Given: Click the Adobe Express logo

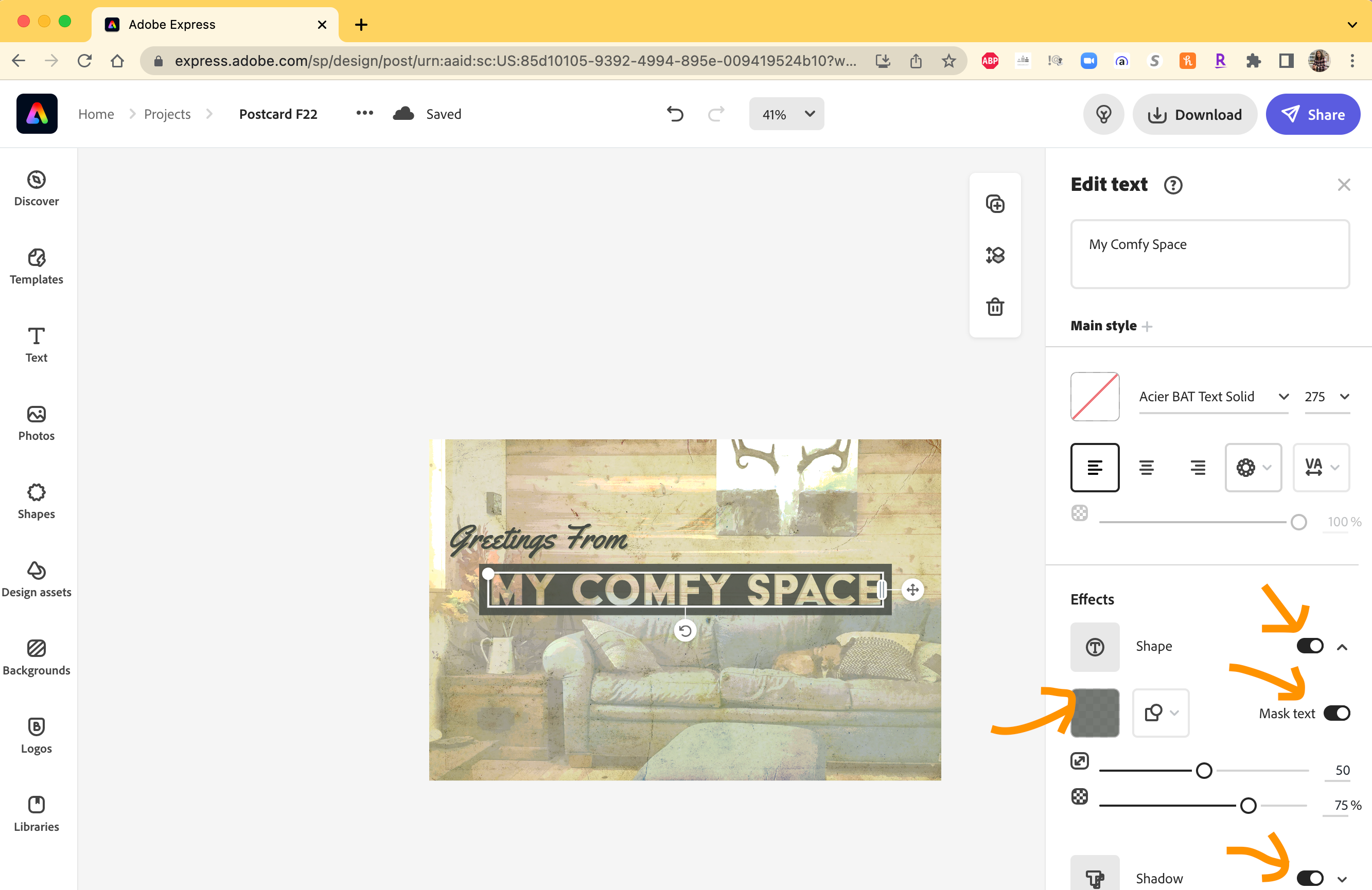Looking at the screenshot, I should click(x=37, y=114).
